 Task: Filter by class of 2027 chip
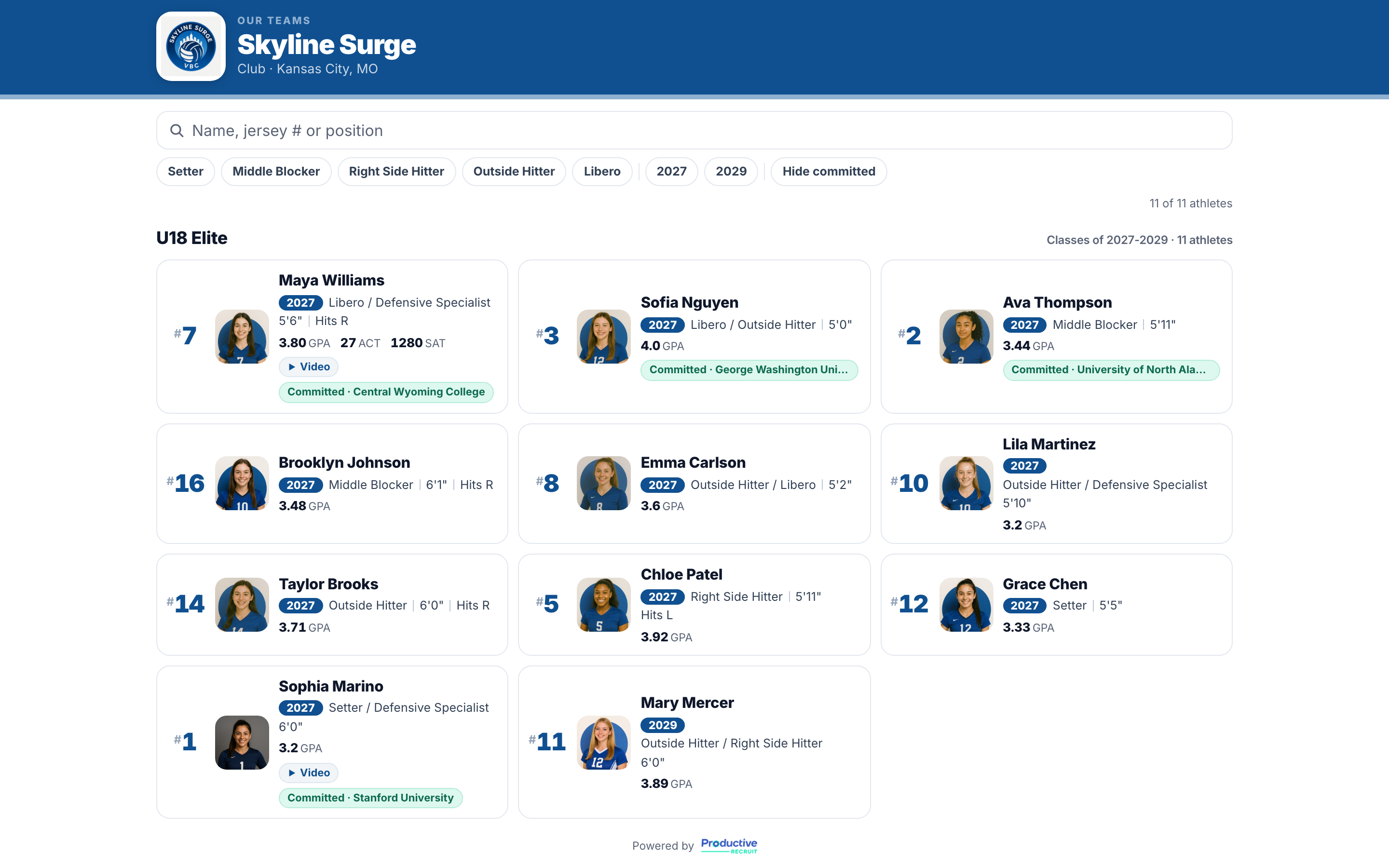tap(671, 172)
